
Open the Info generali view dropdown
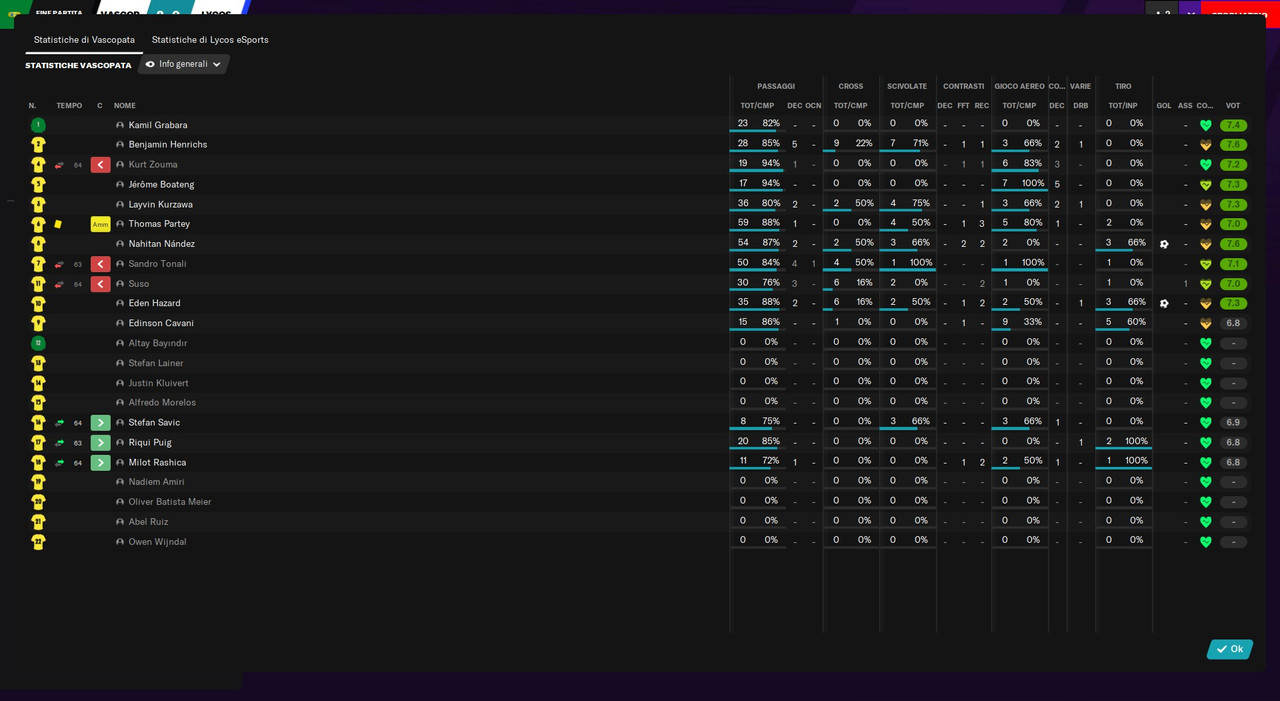click(183, 64)
